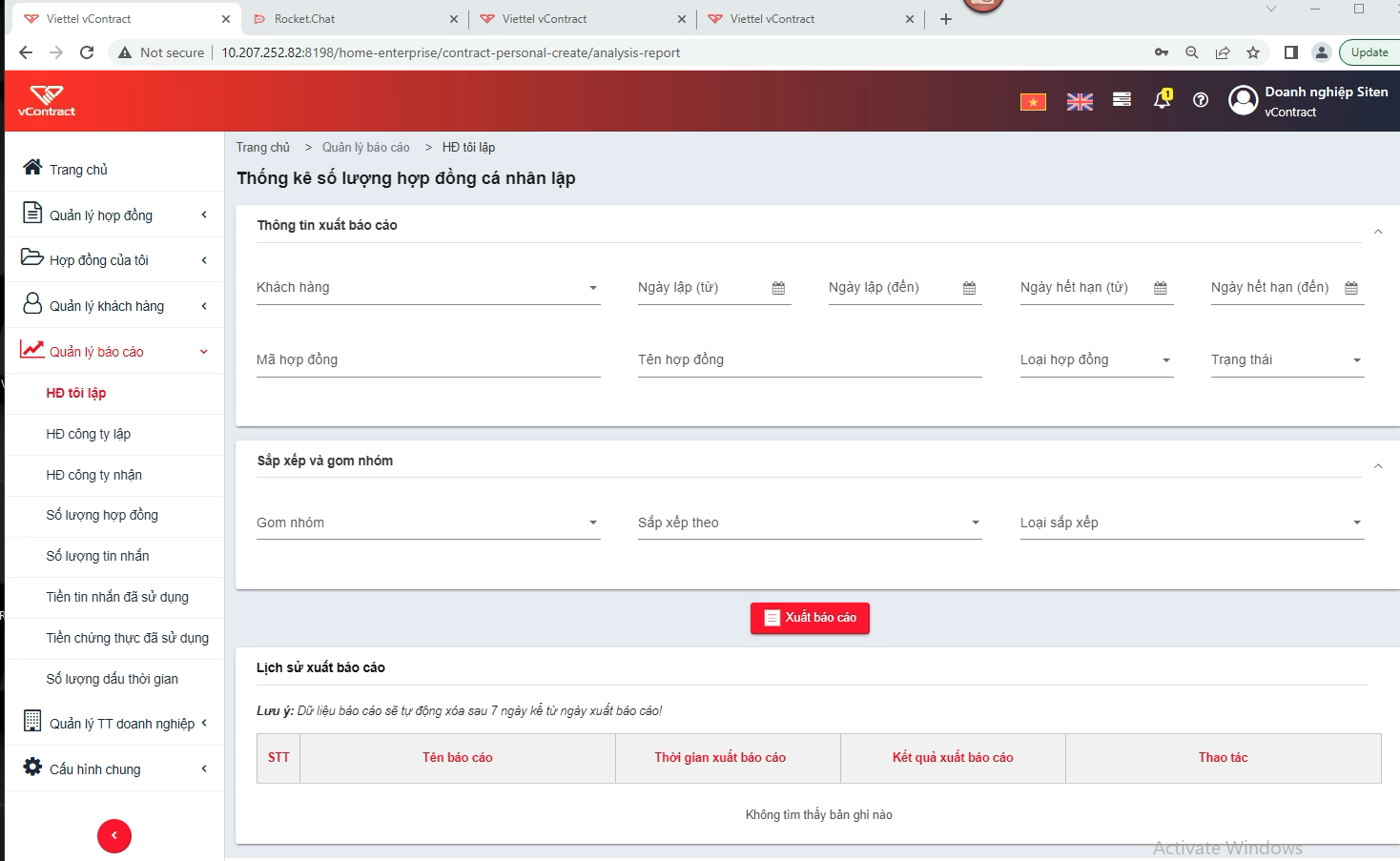Viewport: 1400px width, 861px height.
Task: Expand Quản lý hợp đồng sidebar menu
Action: pyautogui.click(x=114, y=215)
